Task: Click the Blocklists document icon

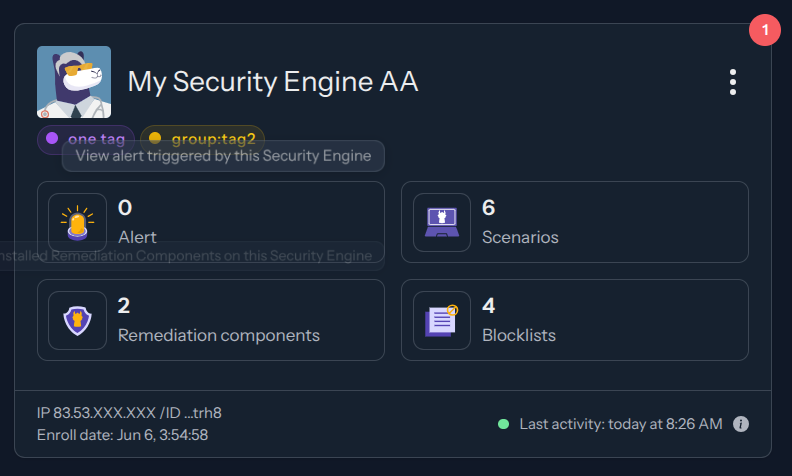Action: [441, 320]
